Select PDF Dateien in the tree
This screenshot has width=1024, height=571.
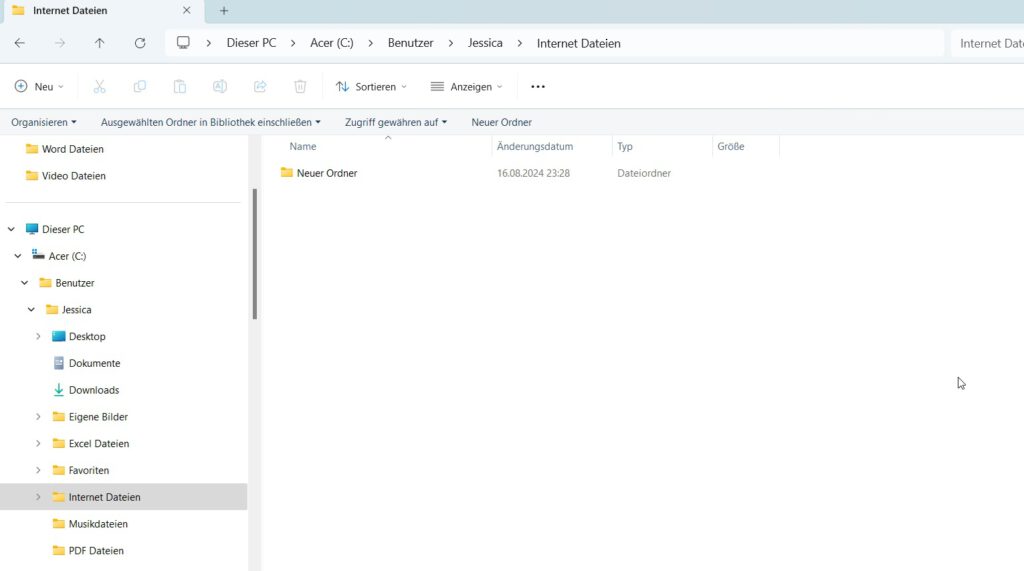click(96, 551)
